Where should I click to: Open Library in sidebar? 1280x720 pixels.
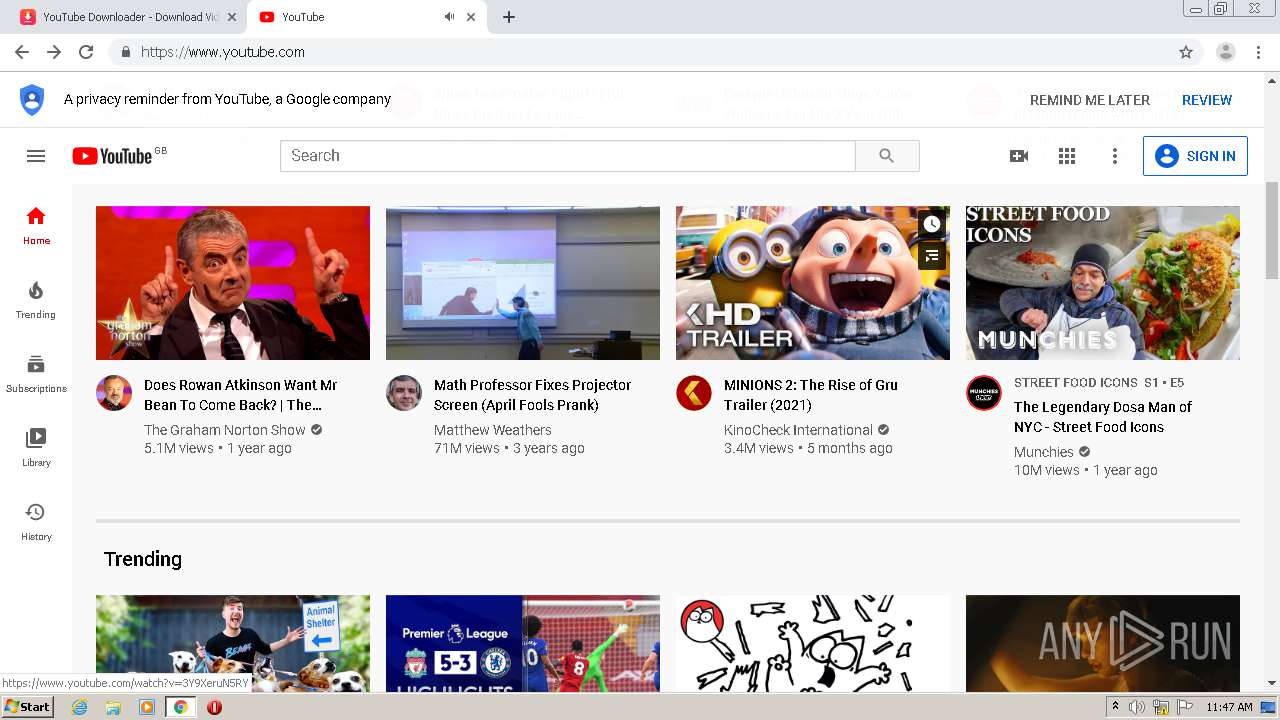(x=36, y=448)
